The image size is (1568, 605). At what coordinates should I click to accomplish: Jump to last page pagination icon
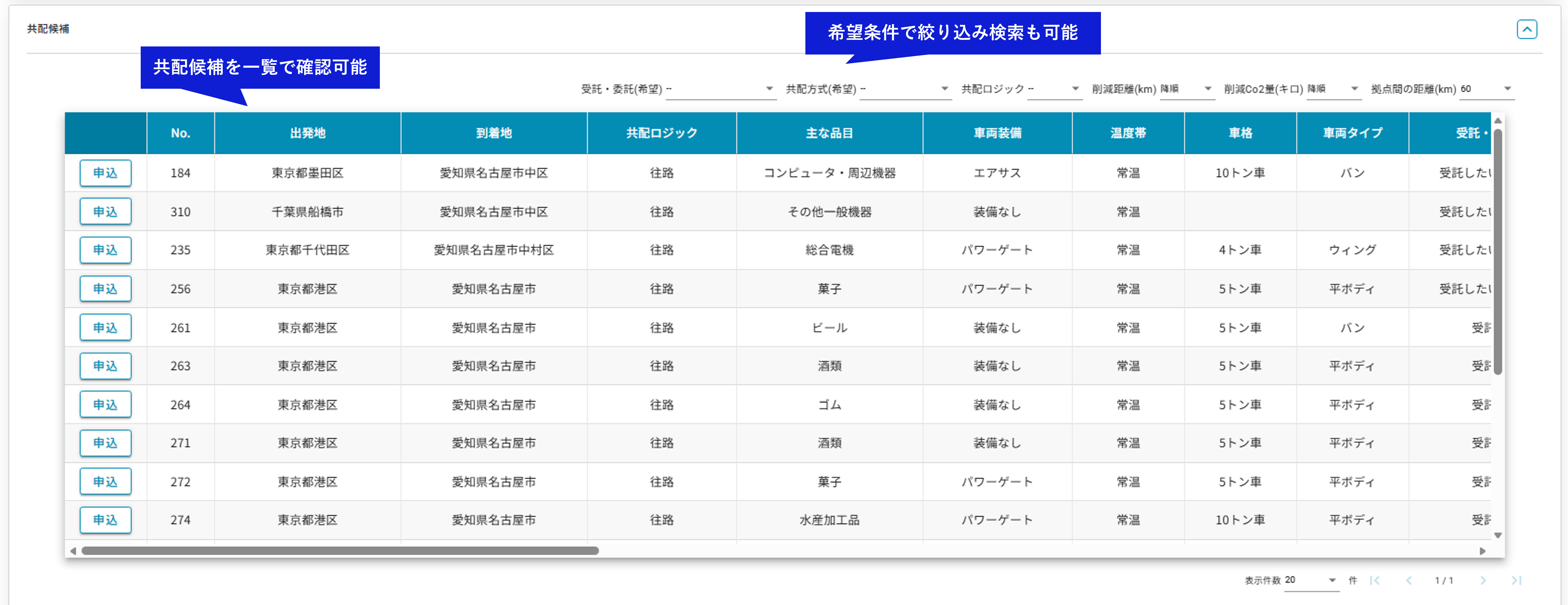(x=1516, y=580)
